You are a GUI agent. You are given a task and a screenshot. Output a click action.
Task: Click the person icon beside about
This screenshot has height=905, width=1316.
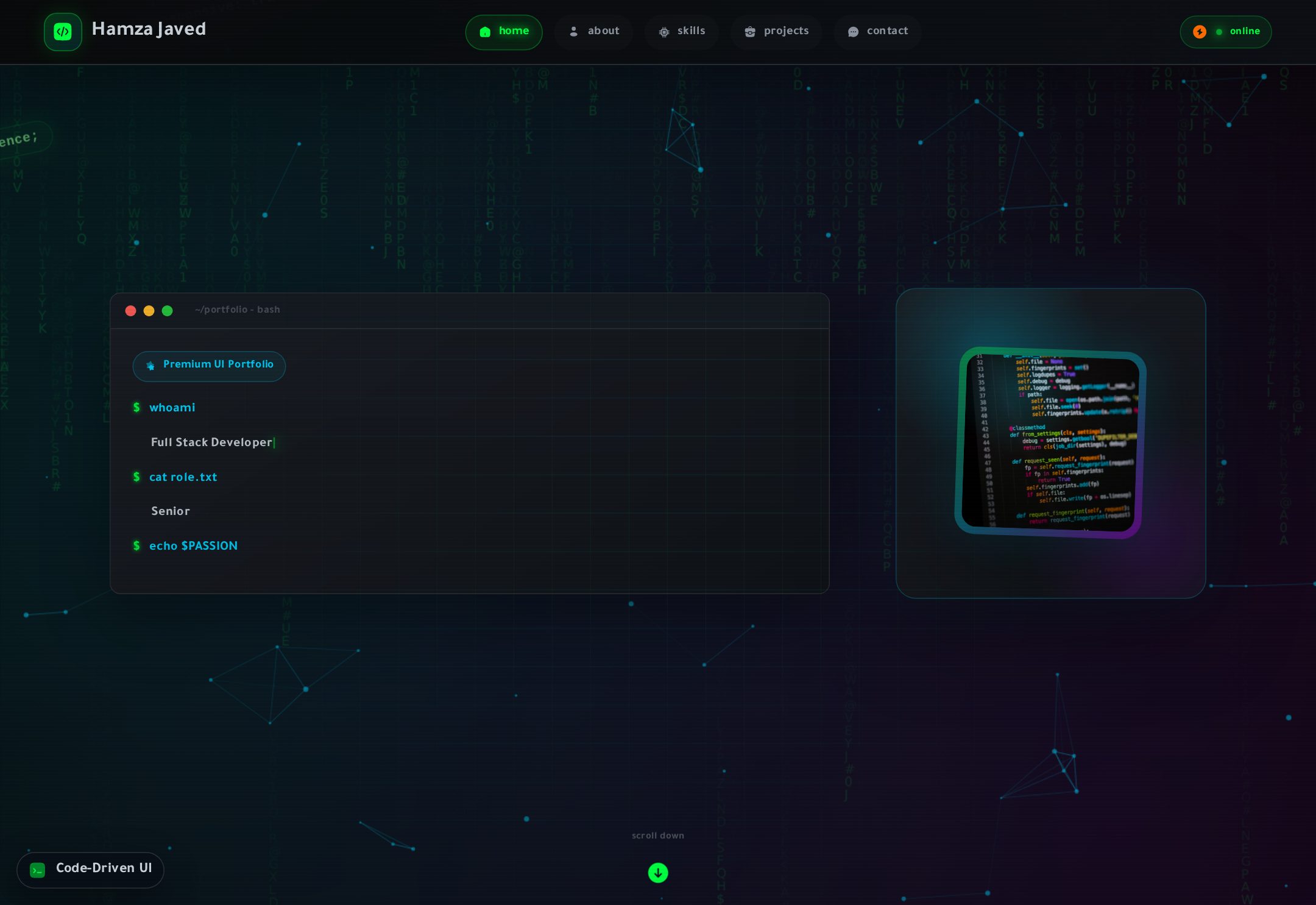[573, 32]
